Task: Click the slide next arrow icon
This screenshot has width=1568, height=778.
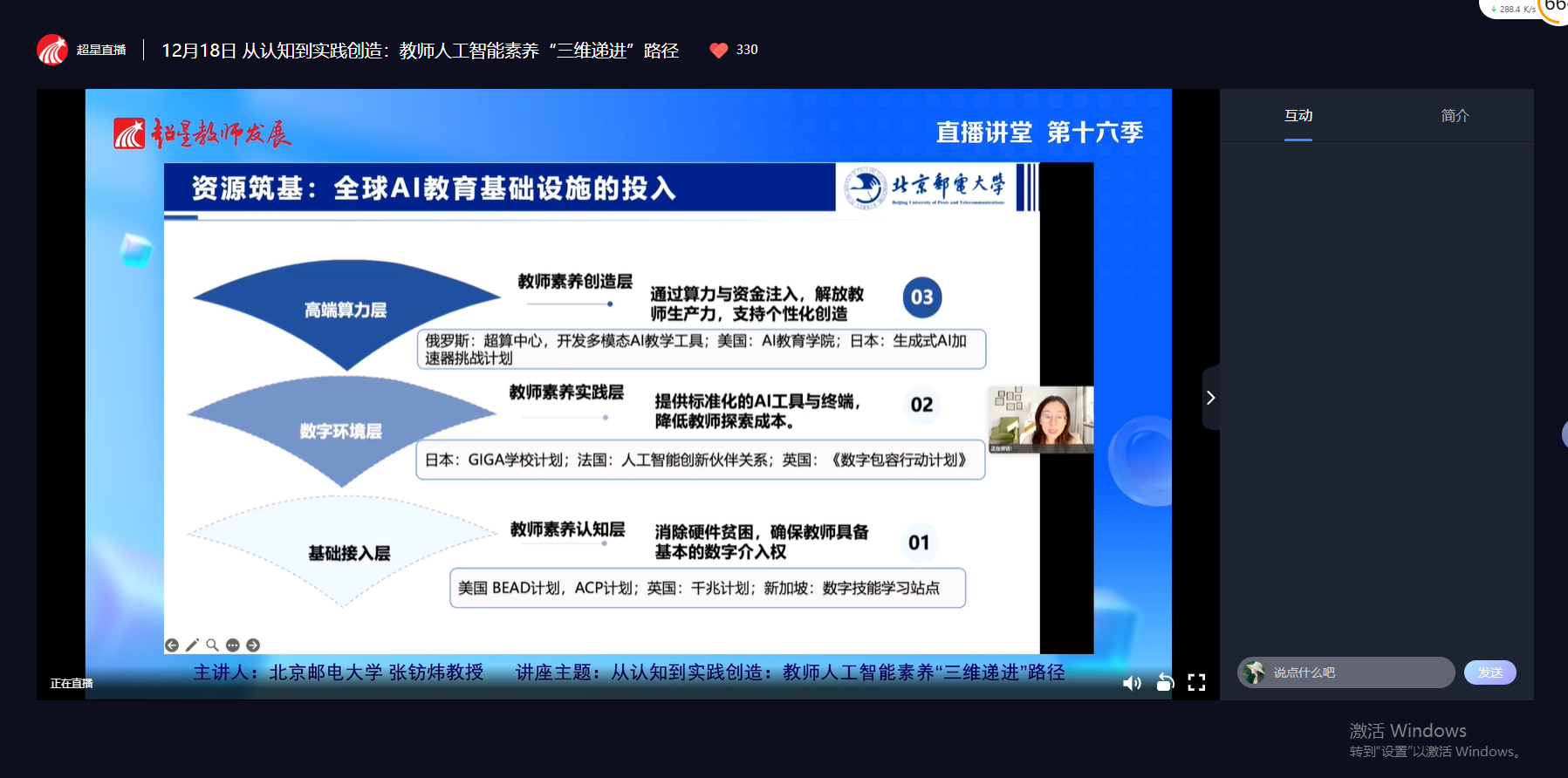Action: 253,645
